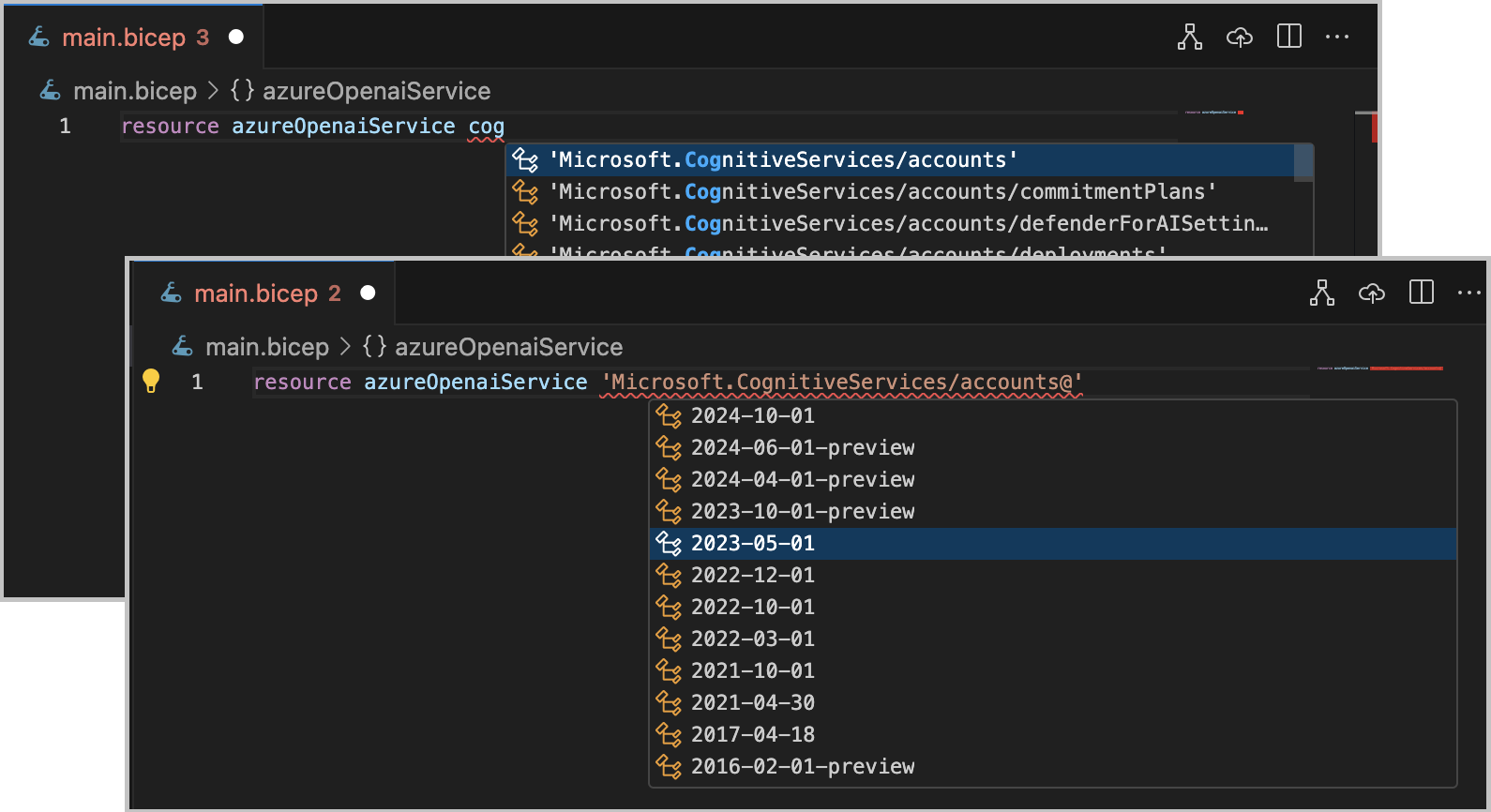Screen dimensions: 1491x812
Task: Select the accounts/commitmentPlans suggestion
Action: 900,192
